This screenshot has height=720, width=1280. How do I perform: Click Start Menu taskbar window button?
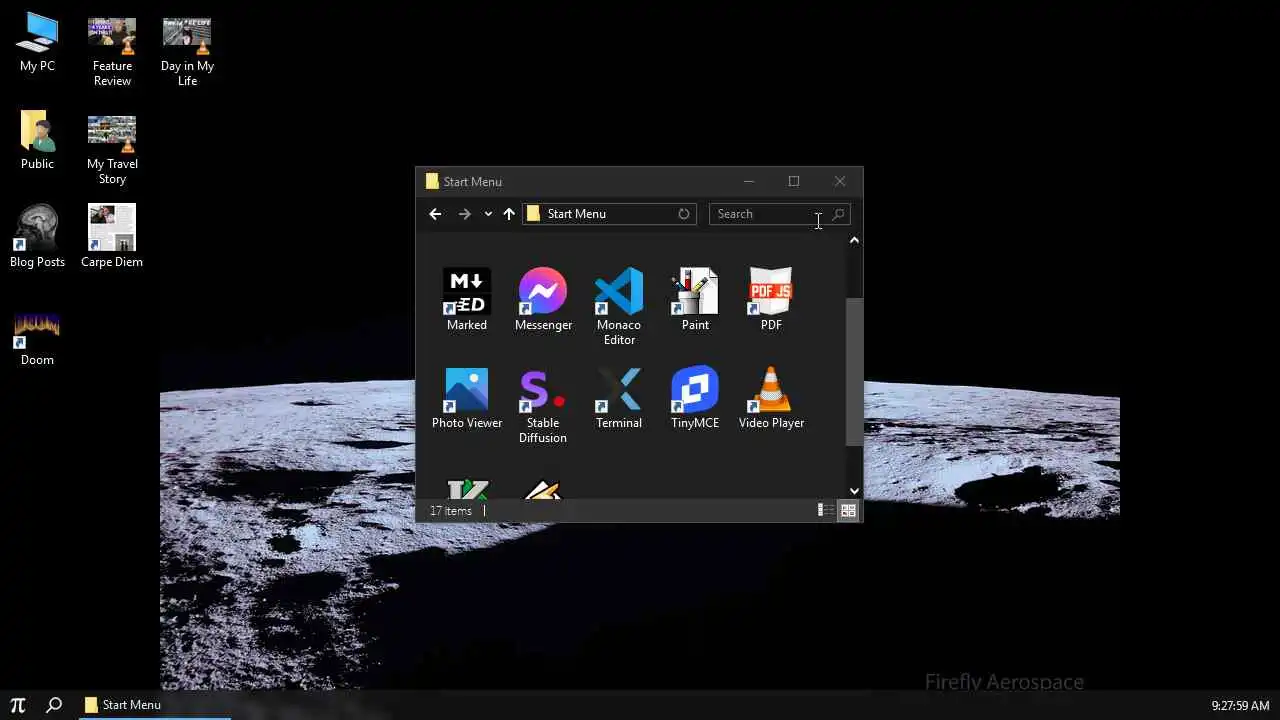click(153, 705)
